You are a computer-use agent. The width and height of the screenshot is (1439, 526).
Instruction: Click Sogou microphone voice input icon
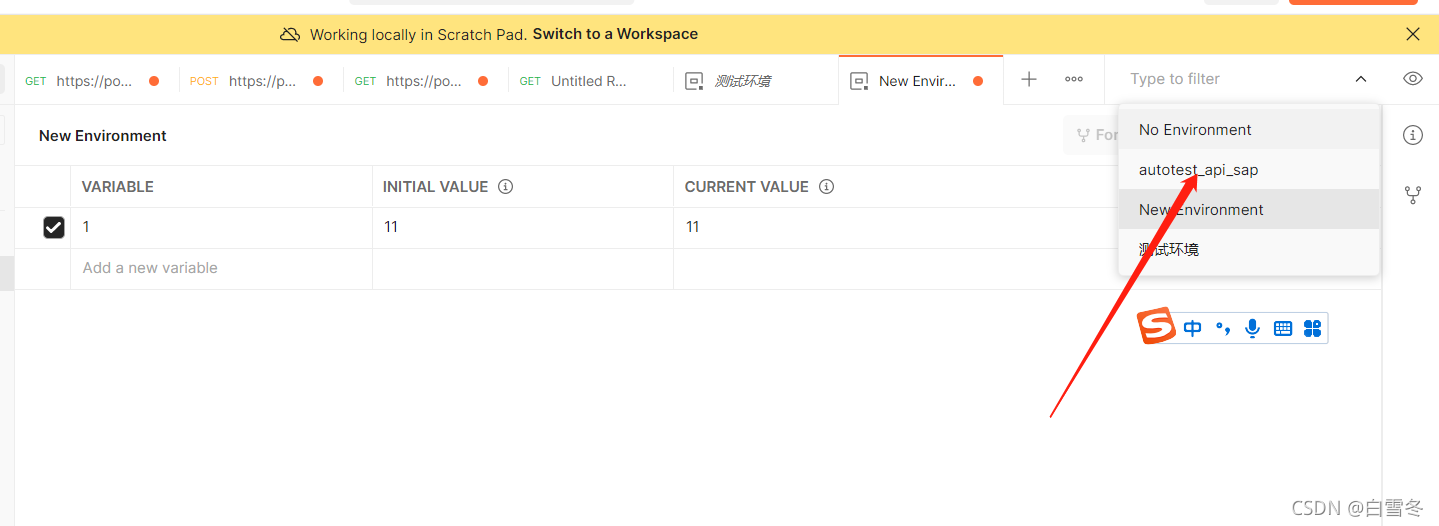click(x=1252, y=328)
